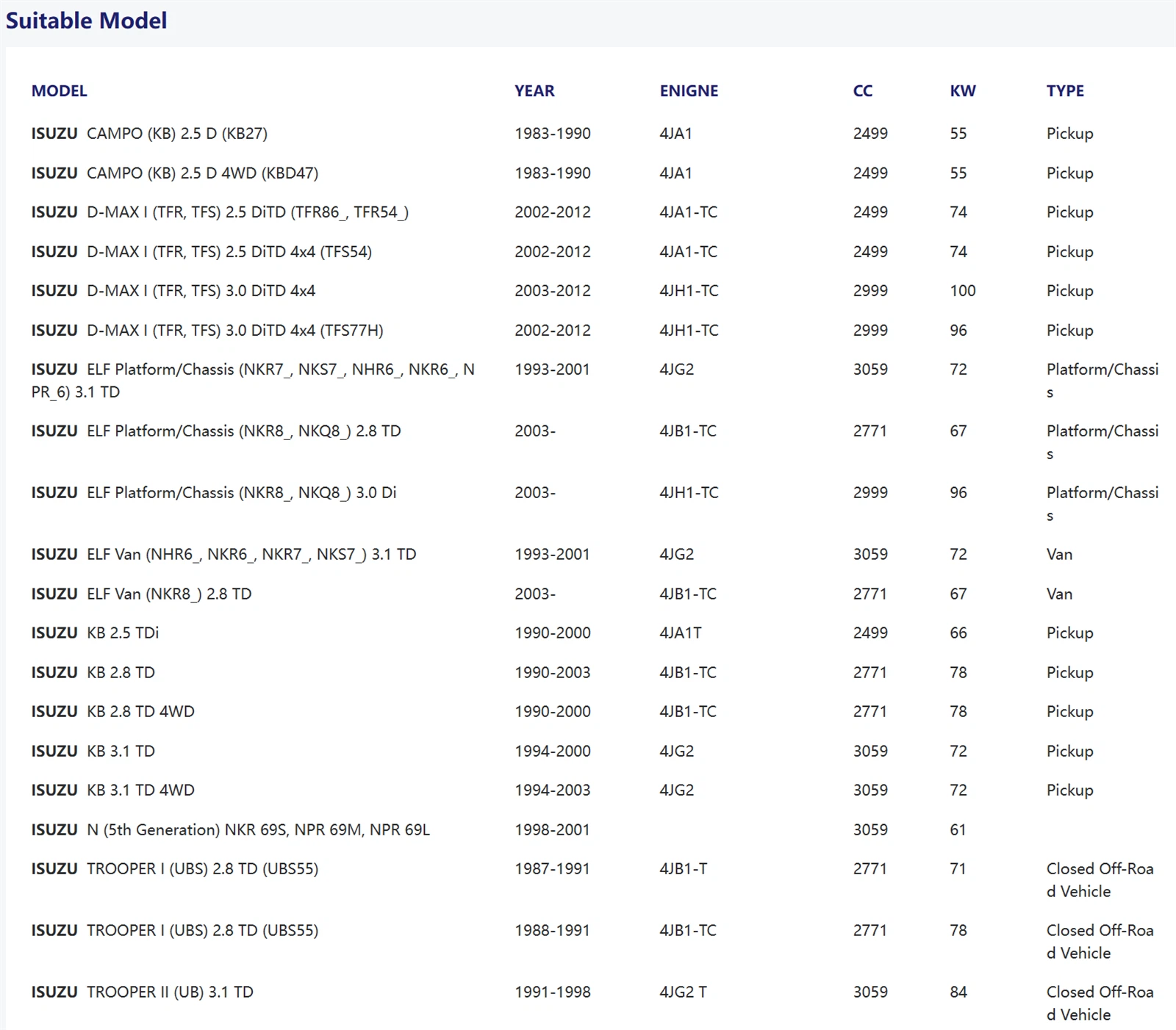Click the KW value '61'
1176x1030 pixels.
[958, 830]
